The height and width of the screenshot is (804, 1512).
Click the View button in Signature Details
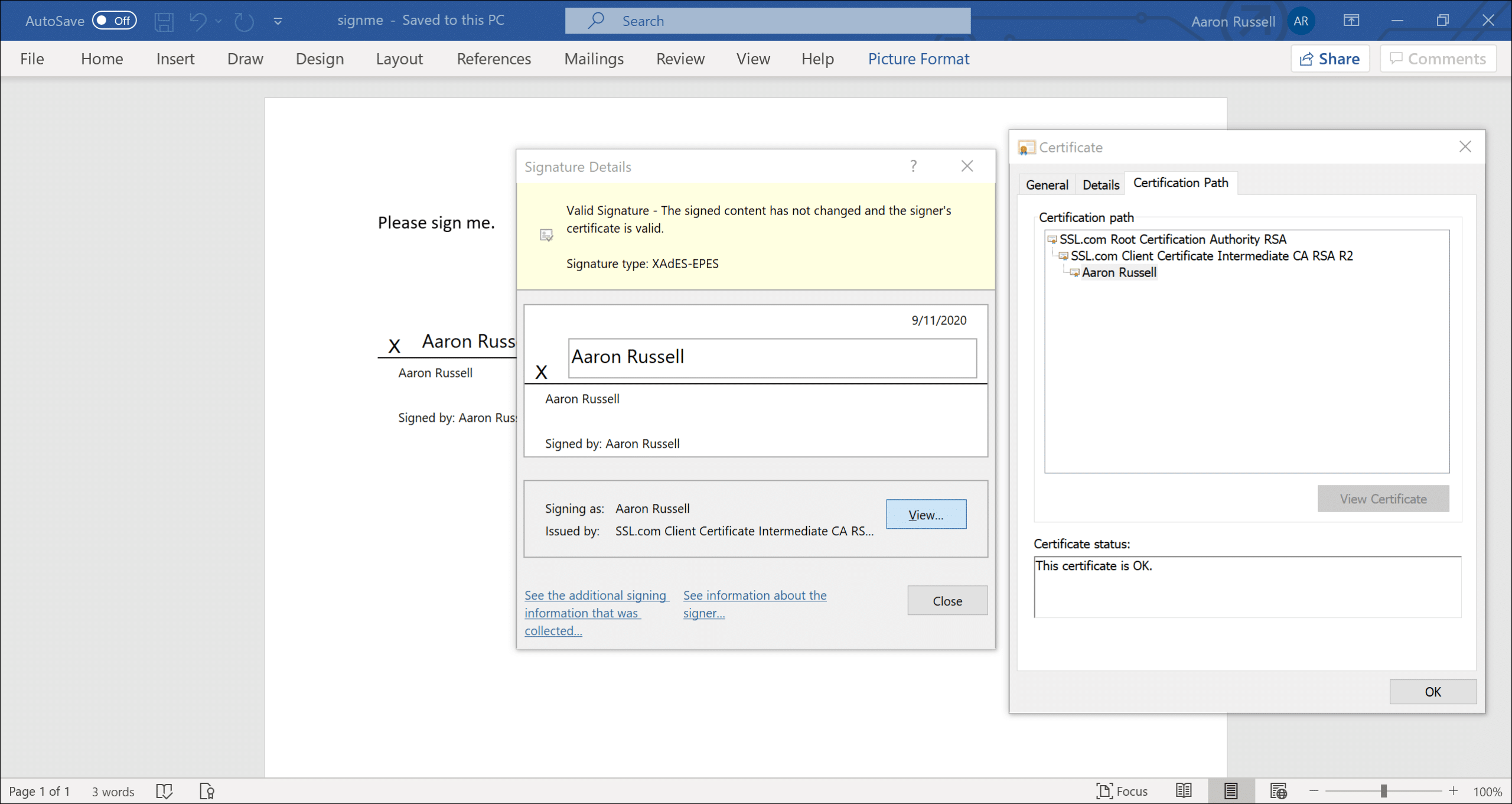pyautogui.click(x=925, y=514)
